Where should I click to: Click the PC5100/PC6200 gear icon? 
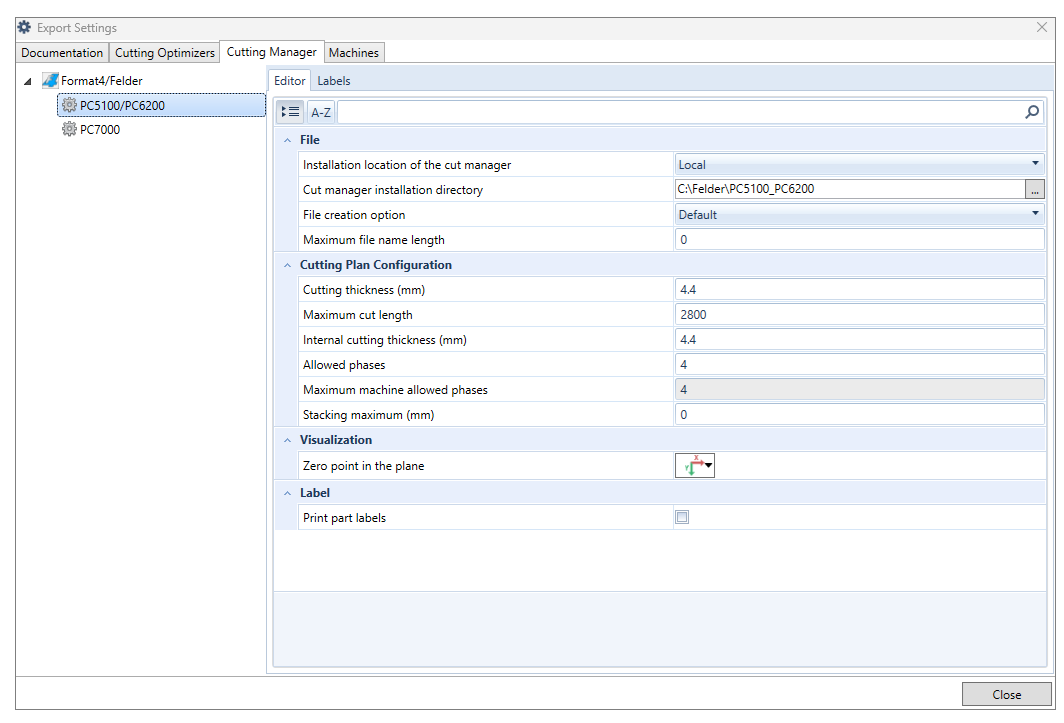click(x=69, y=105)
